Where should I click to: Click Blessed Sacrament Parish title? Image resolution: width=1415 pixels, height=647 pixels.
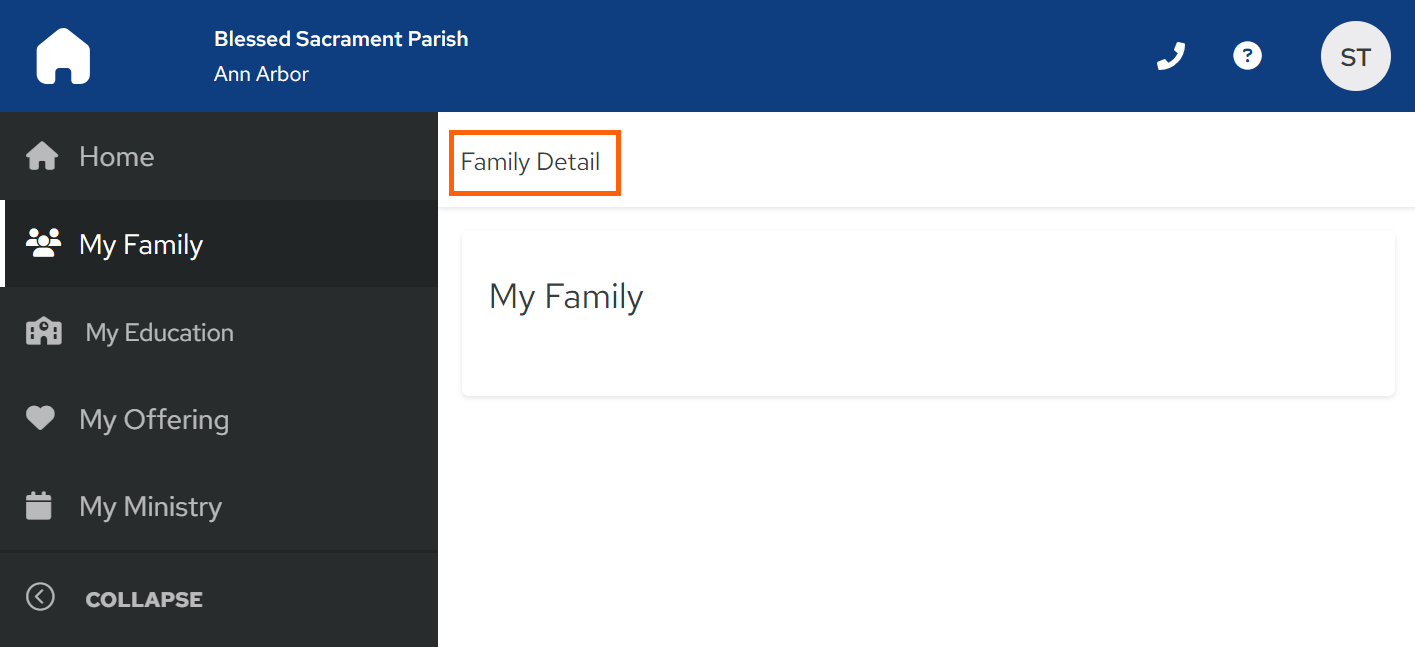coord(341,39)
